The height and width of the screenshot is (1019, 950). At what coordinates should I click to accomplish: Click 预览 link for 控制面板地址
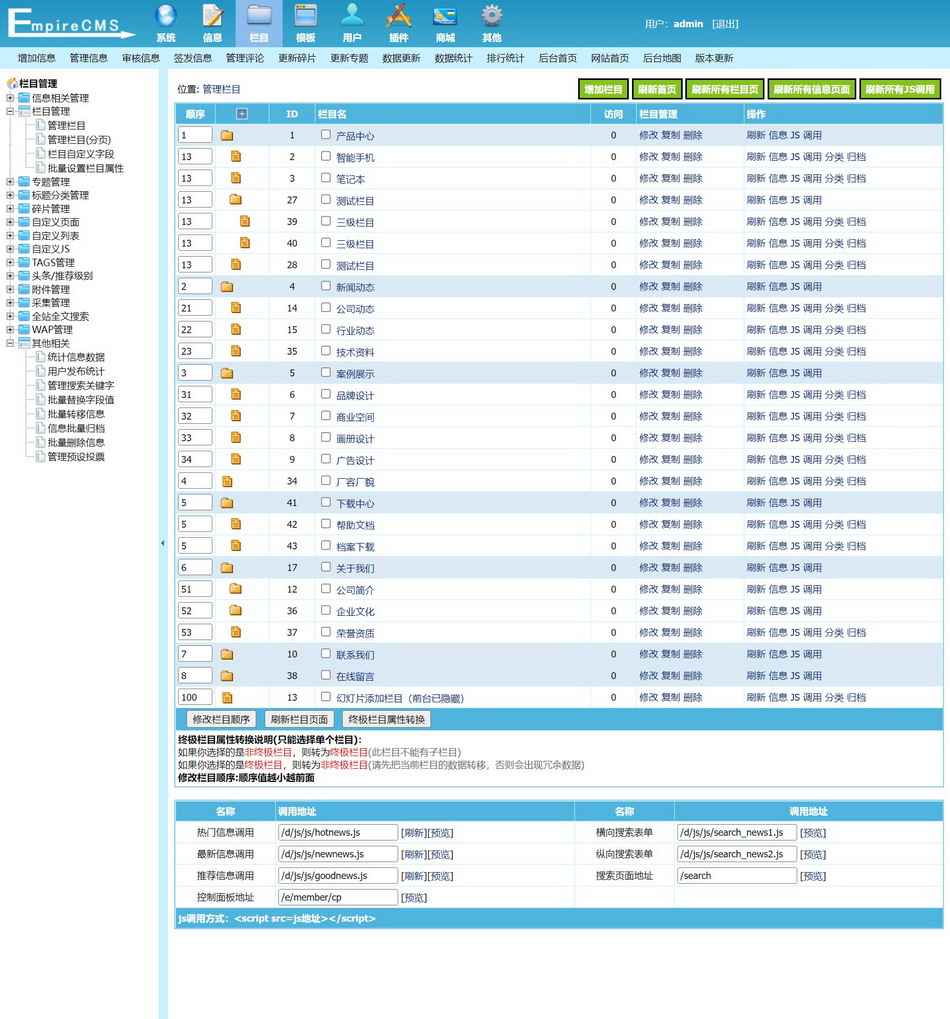click(x=414, y=897)
